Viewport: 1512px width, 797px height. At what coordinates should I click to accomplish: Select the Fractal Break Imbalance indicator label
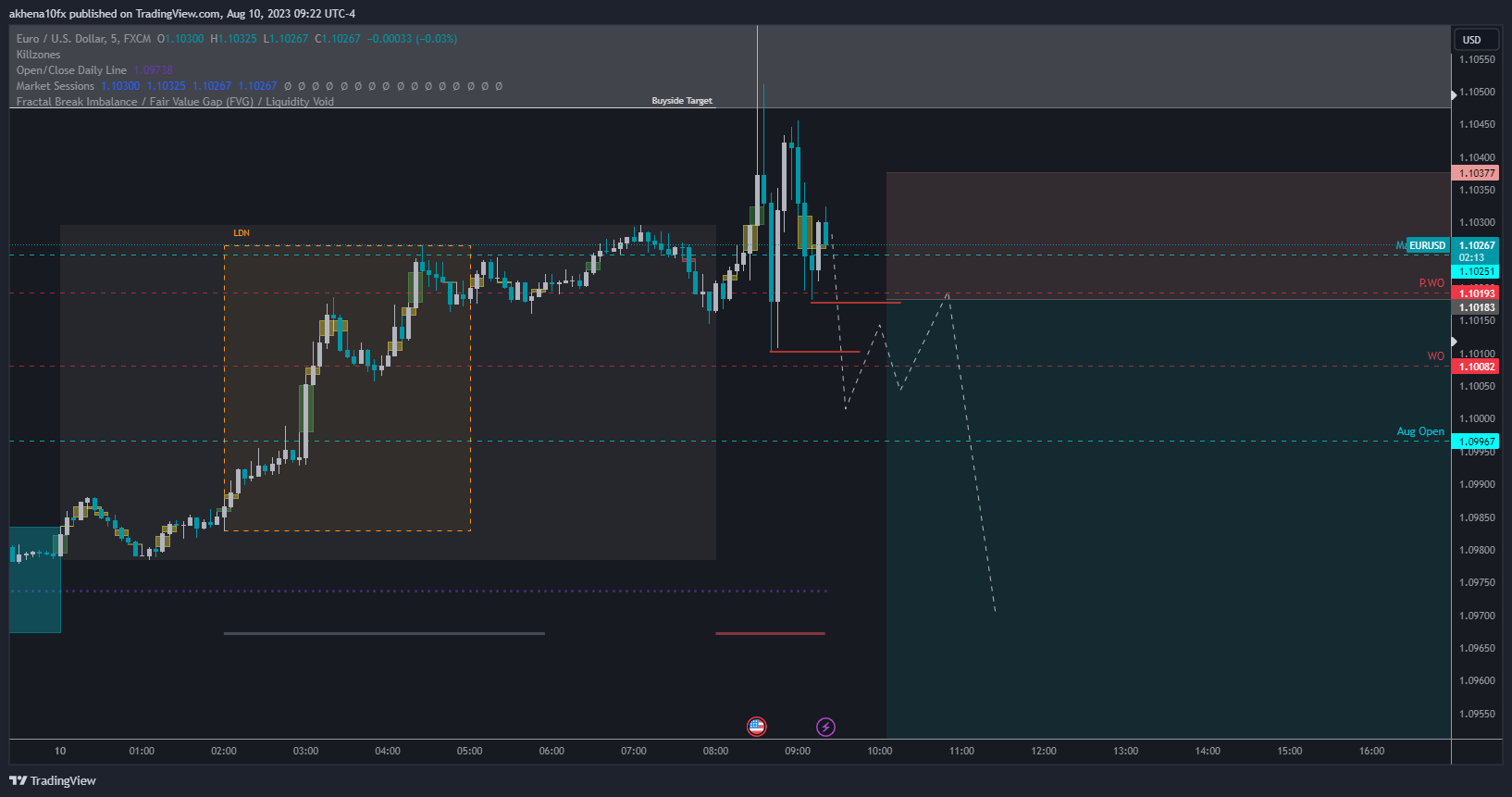point(175,102)
